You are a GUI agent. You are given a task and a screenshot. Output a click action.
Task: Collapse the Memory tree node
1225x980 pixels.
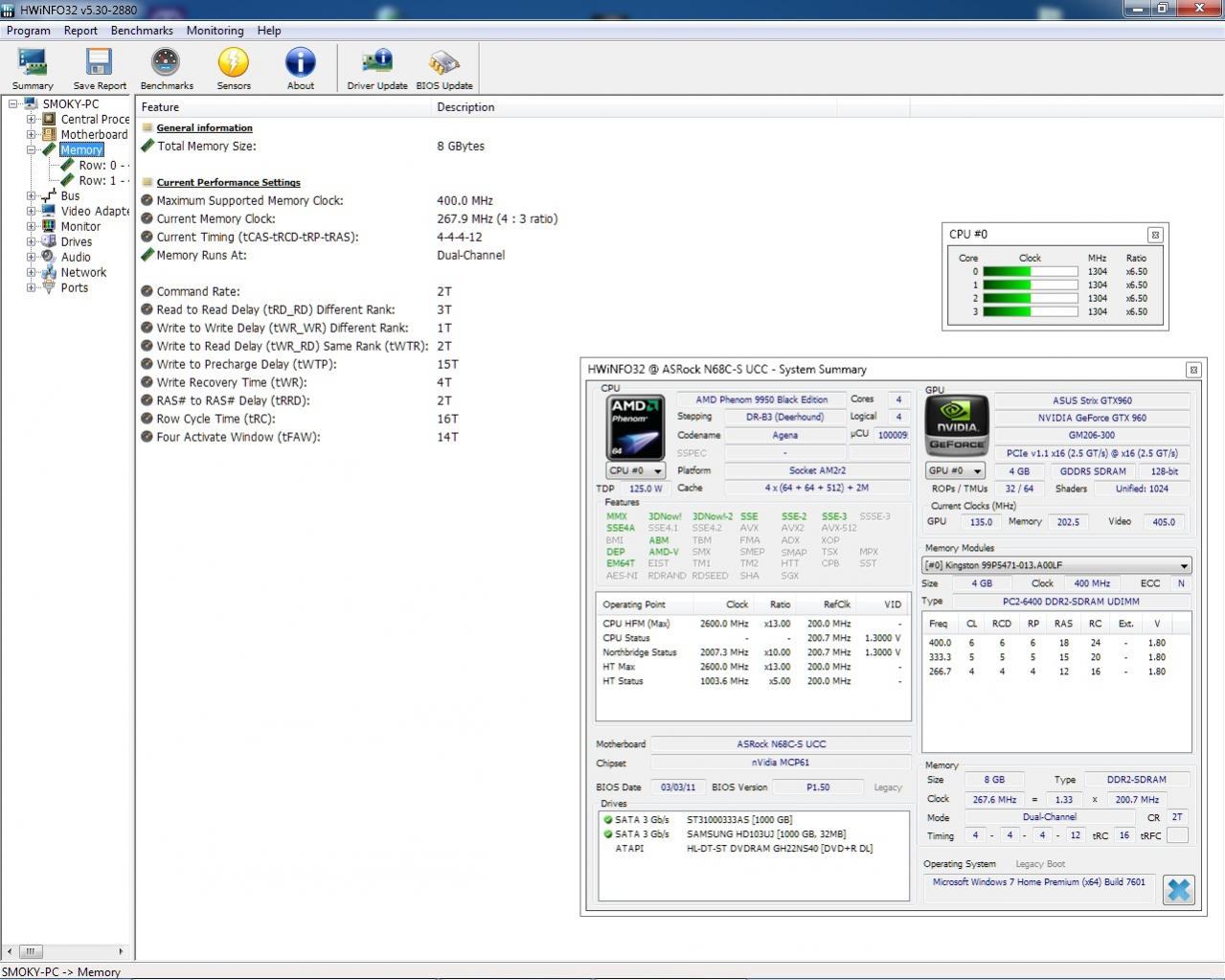pyautogui.click(x=31, y=150)
